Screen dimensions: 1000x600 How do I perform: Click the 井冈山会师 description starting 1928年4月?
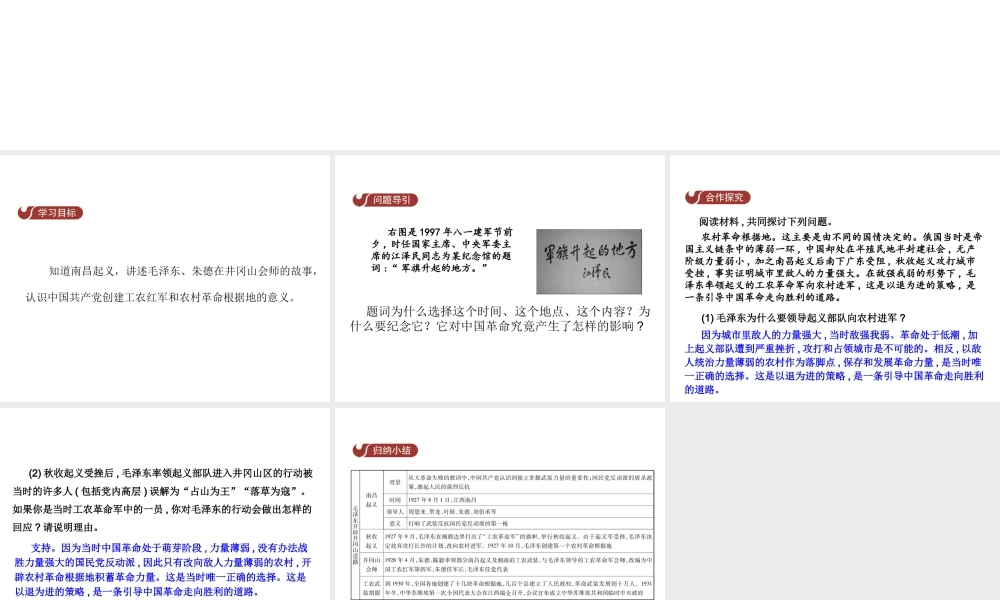coord(518,564)
